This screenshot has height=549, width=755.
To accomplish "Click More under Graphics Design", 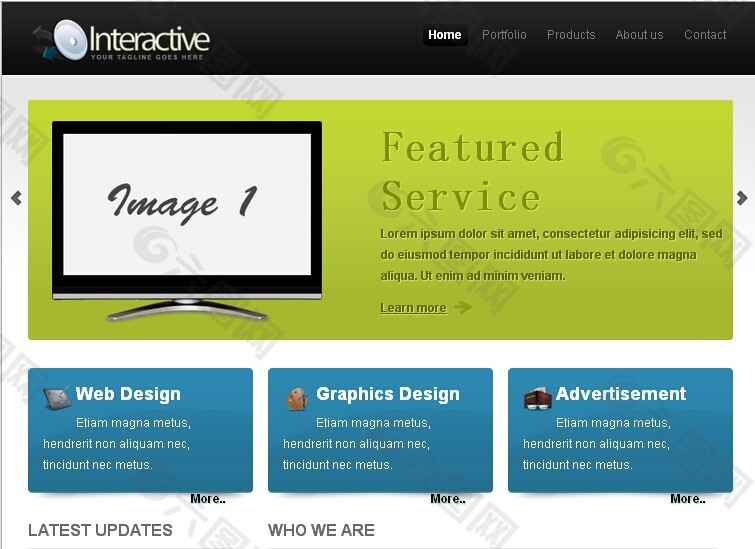I will pos(447,499).
